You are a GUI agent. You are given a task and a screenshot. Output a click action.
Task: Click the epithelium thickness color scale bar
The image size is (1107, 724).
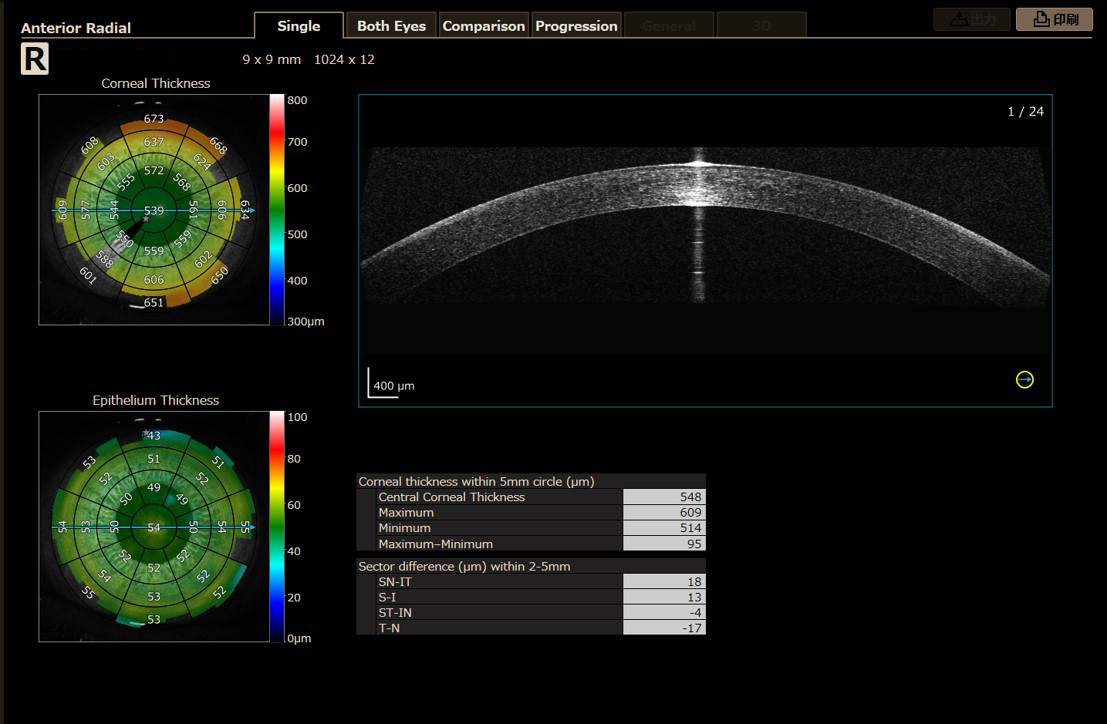tap(277, 526)
